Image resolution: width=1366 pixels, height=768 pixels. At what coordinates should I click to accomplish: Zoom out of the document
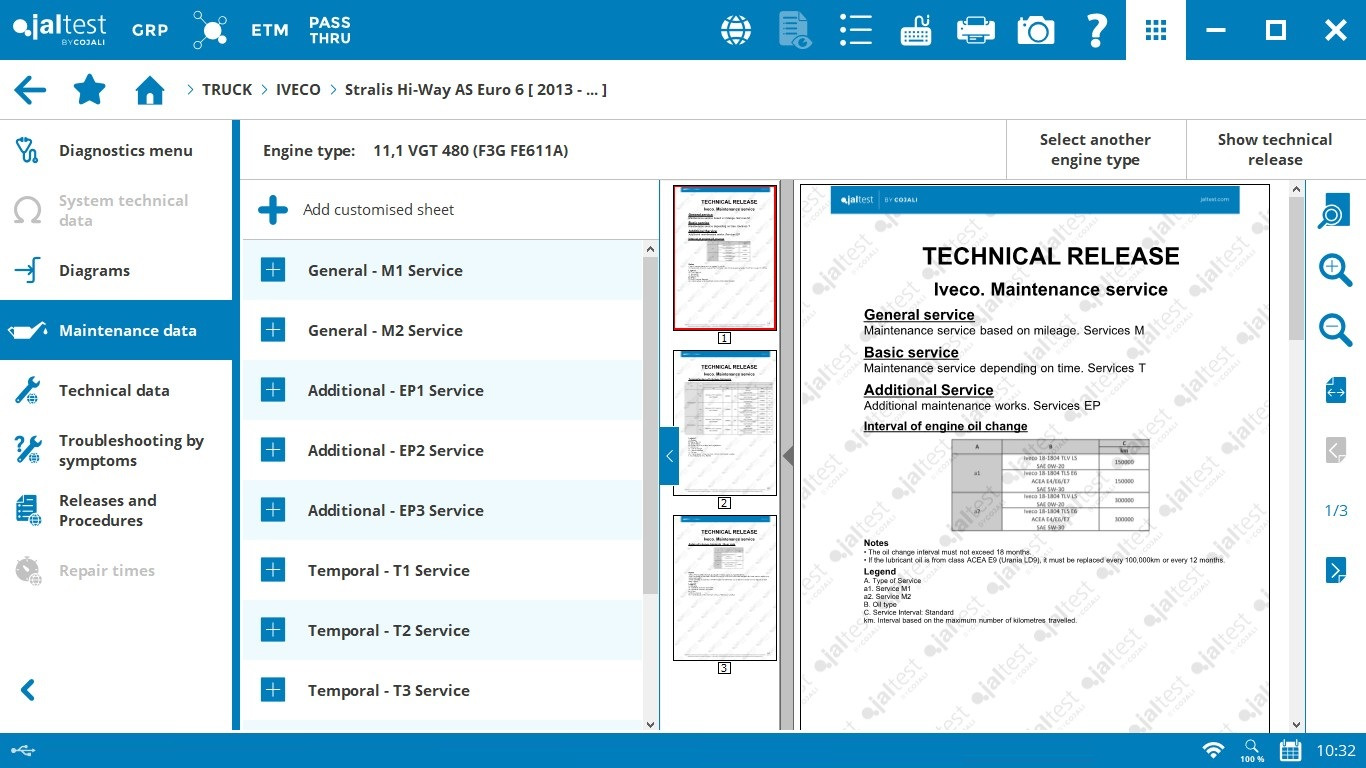[1335, 330]
